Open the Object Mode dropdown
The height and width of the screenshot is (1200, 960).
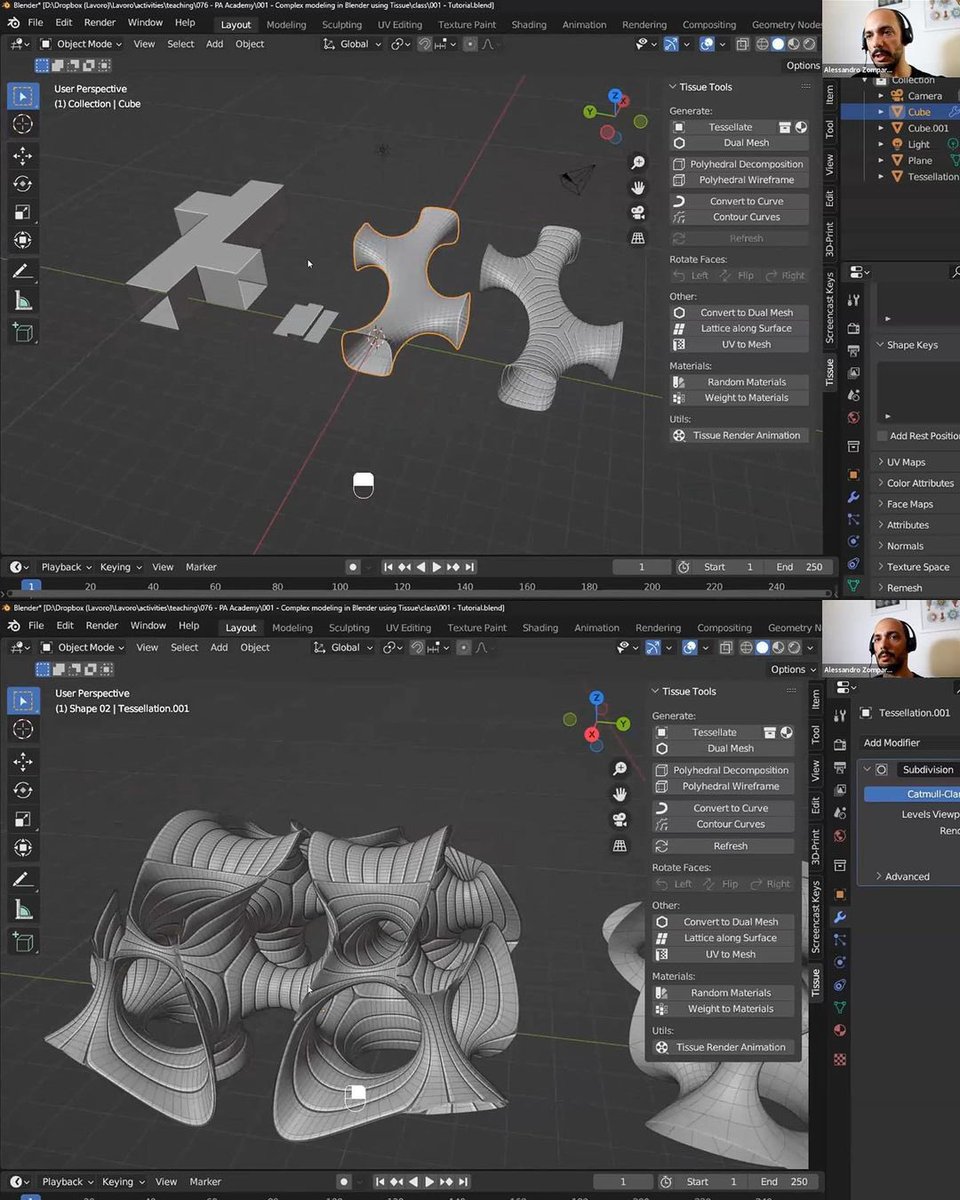(85, 44)
